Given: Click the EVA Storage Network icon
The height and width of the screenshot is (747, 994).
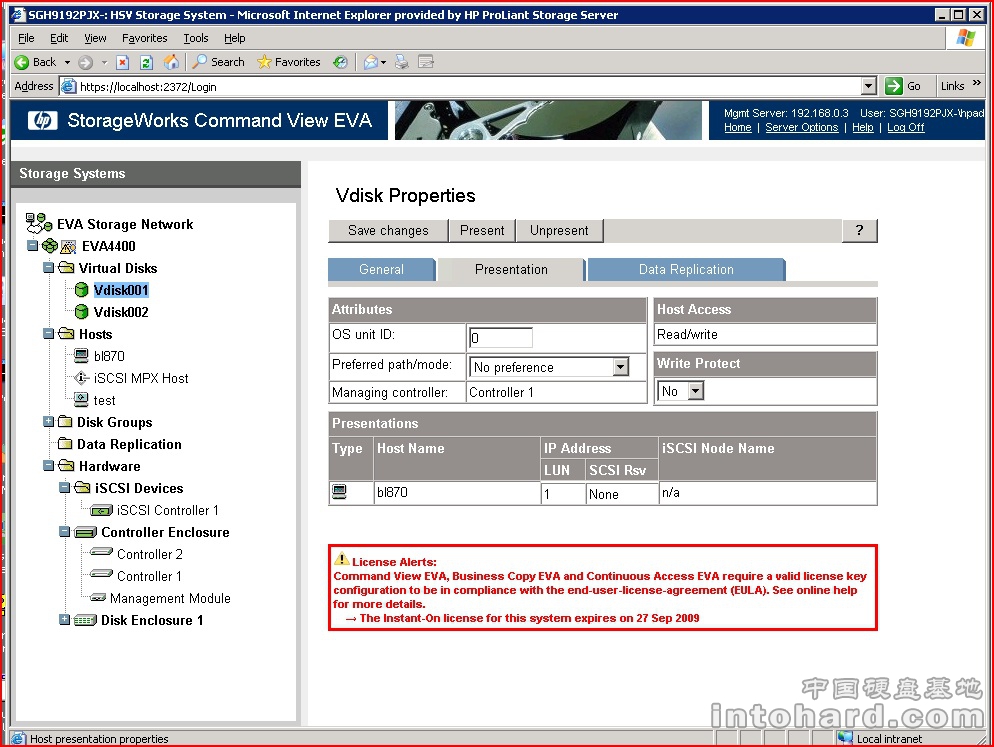Looking at the screenshot, I should click(x=39, y=223).
